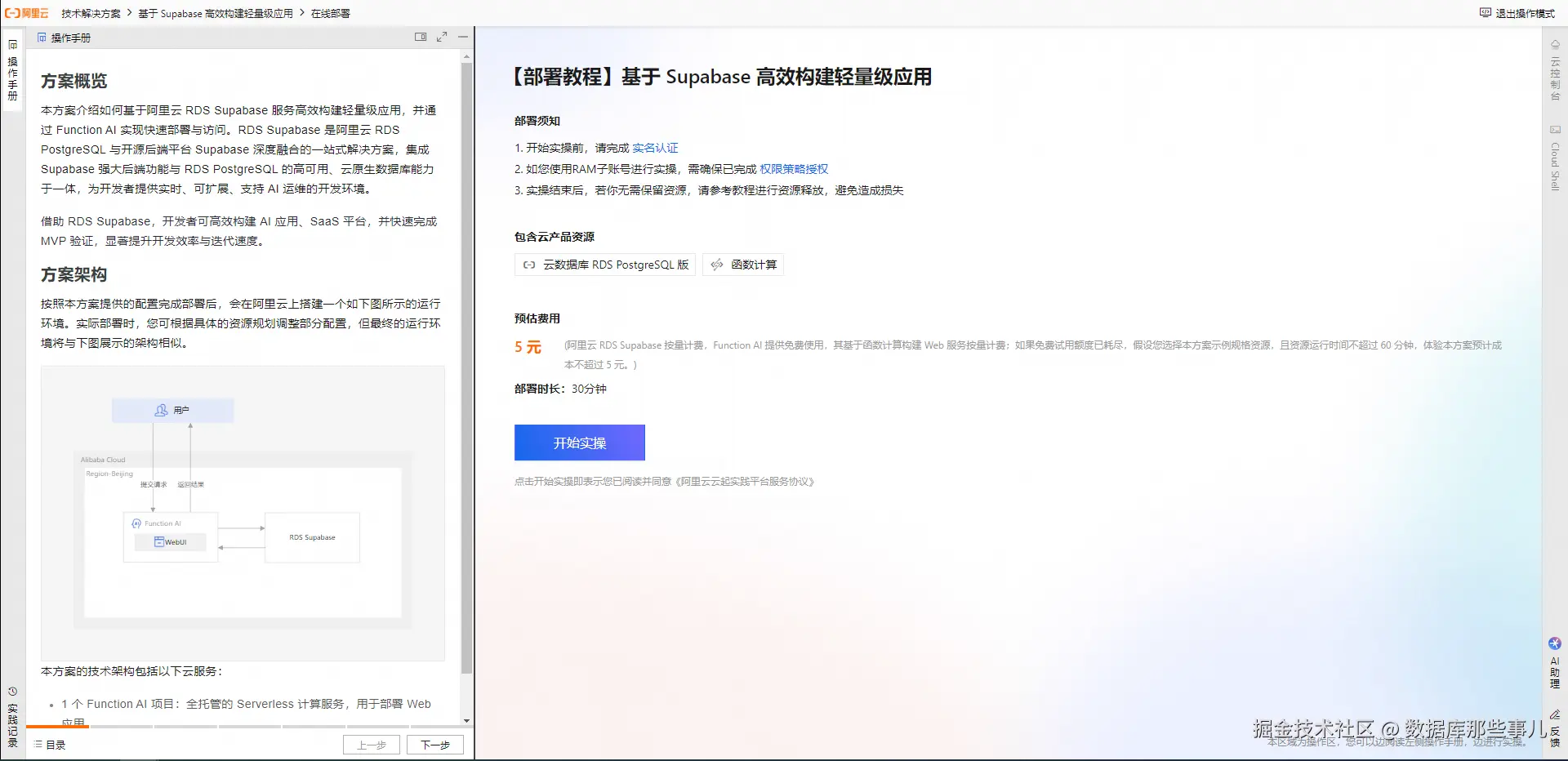This screenshot has width=1568, height=761.
Task: Click the architecture diagram image
Action: (243, 513)
